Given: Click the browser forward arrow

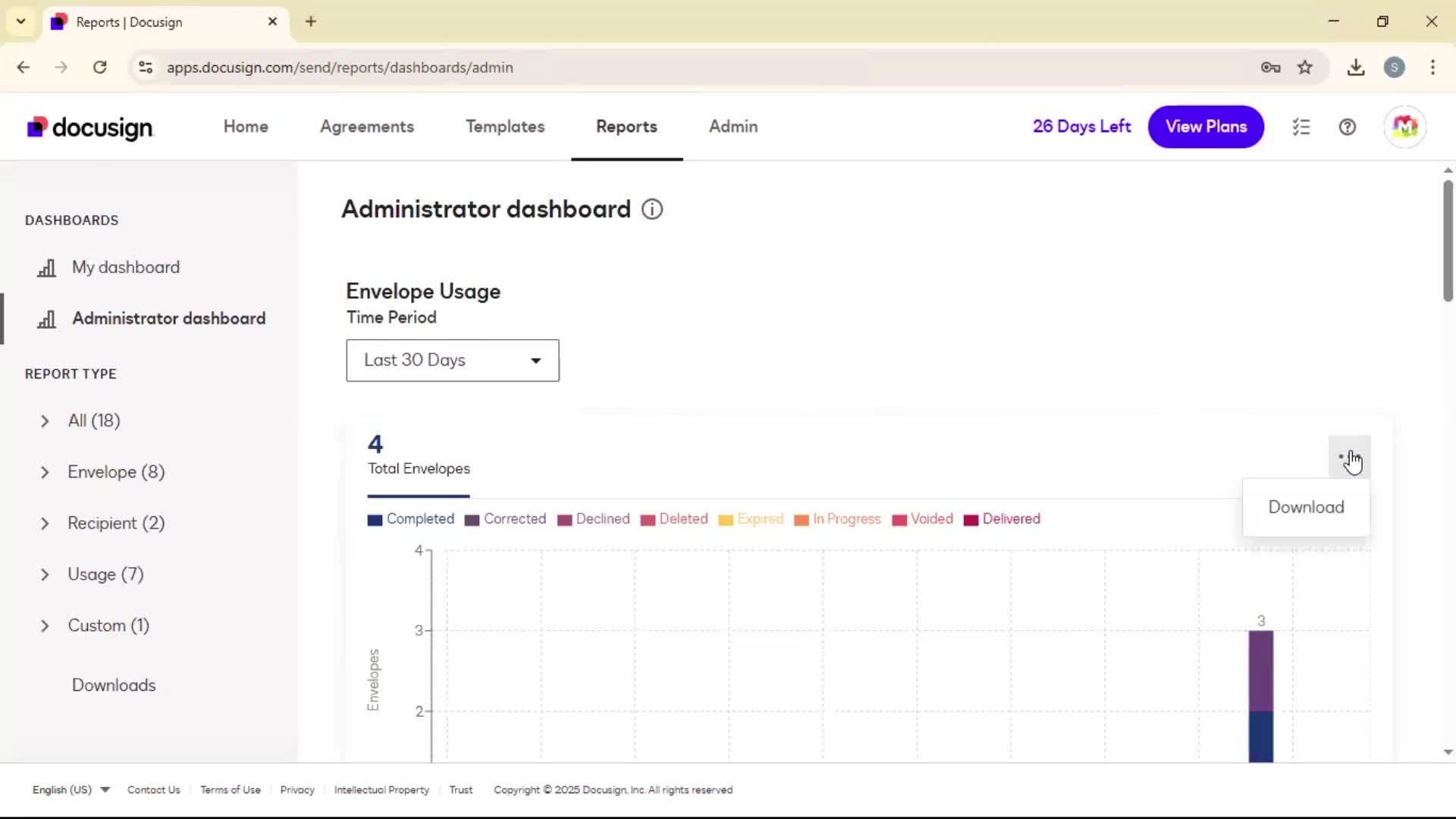Looking at the screenshot, I should point(61,67).
